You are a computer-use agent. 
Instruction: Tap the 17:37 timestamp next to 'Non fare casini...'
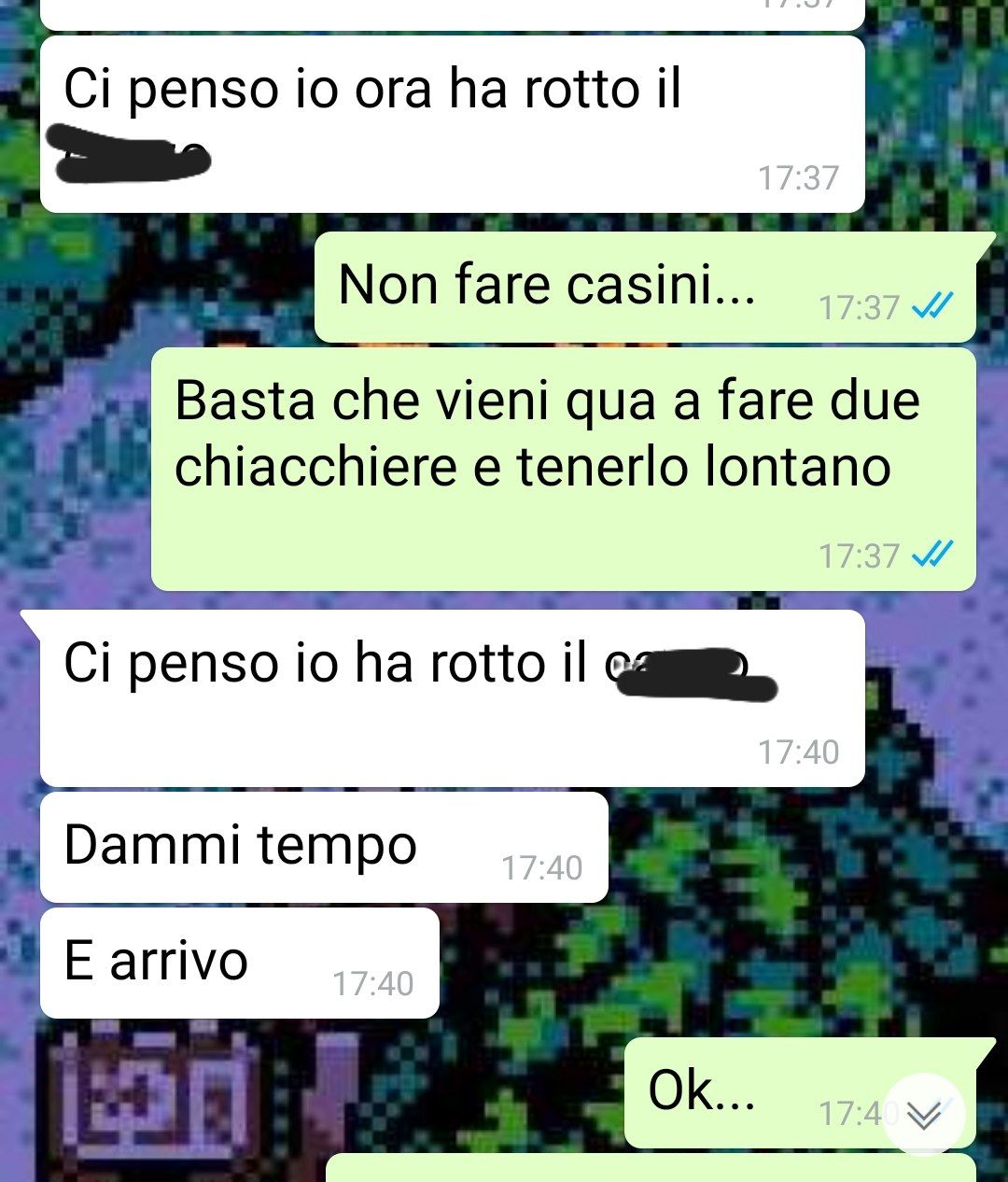[859, 307]
